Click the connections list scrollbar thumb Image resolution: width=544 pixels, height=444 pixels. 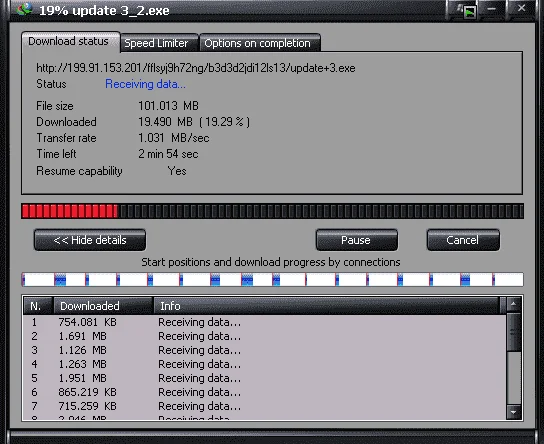point(513,332)
